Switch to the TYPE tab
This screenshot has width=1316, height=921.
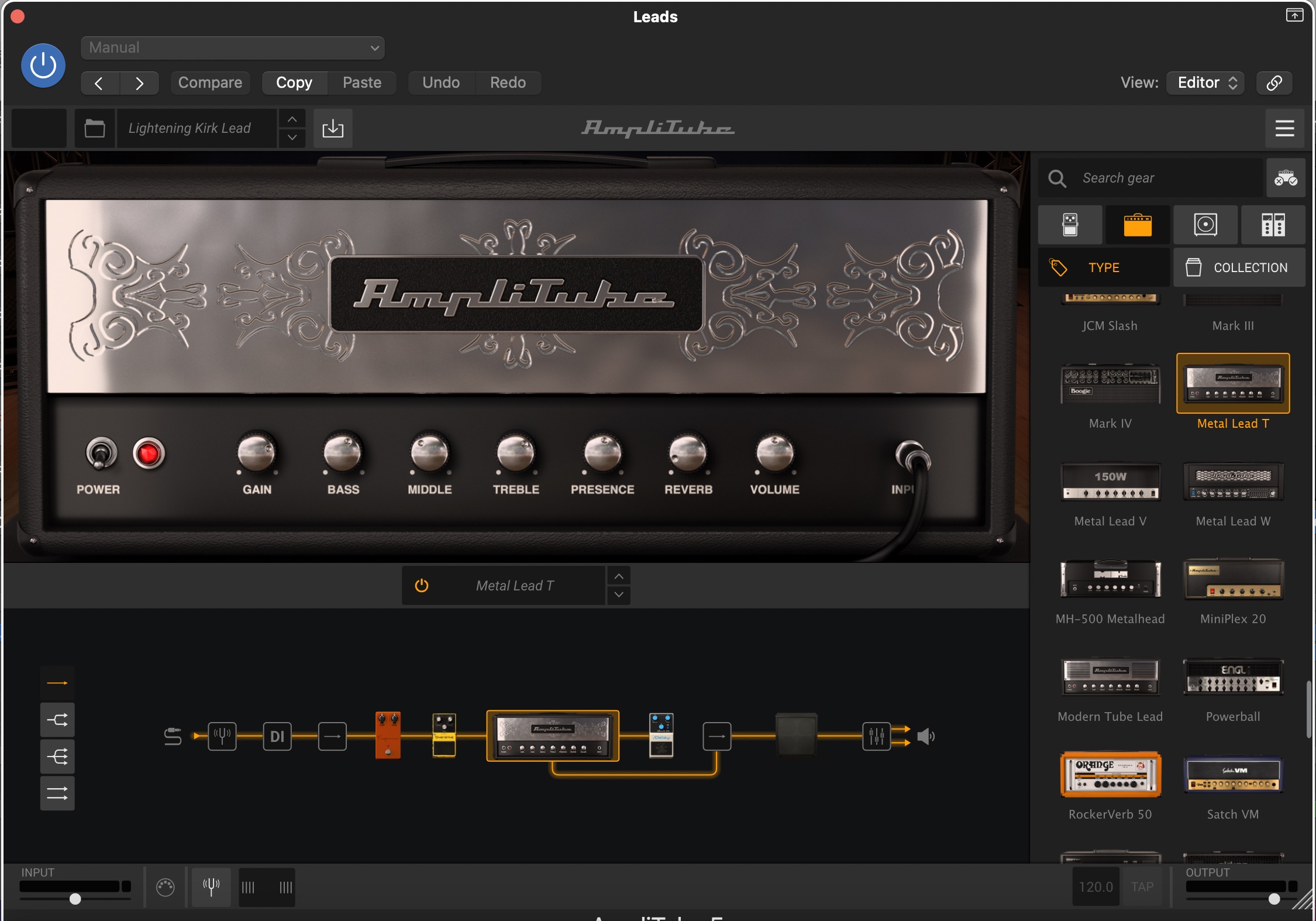click(1103, 267)
